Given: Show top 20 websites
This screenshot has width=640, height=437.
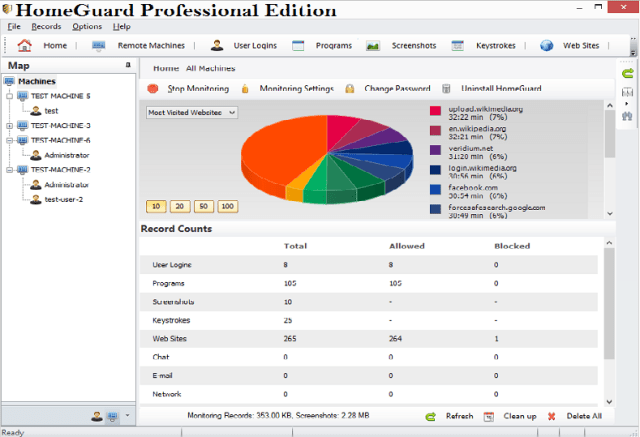Looking at the screenshot, I should (180, 206).
